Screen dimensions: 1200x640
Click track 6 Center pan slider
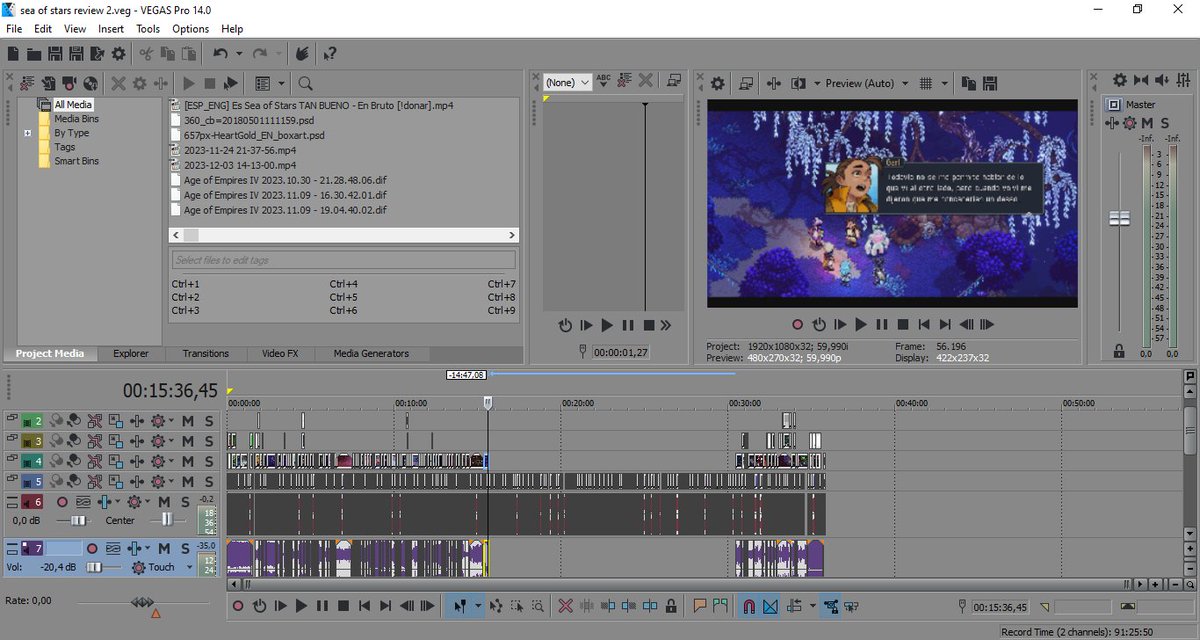(167, 520)
